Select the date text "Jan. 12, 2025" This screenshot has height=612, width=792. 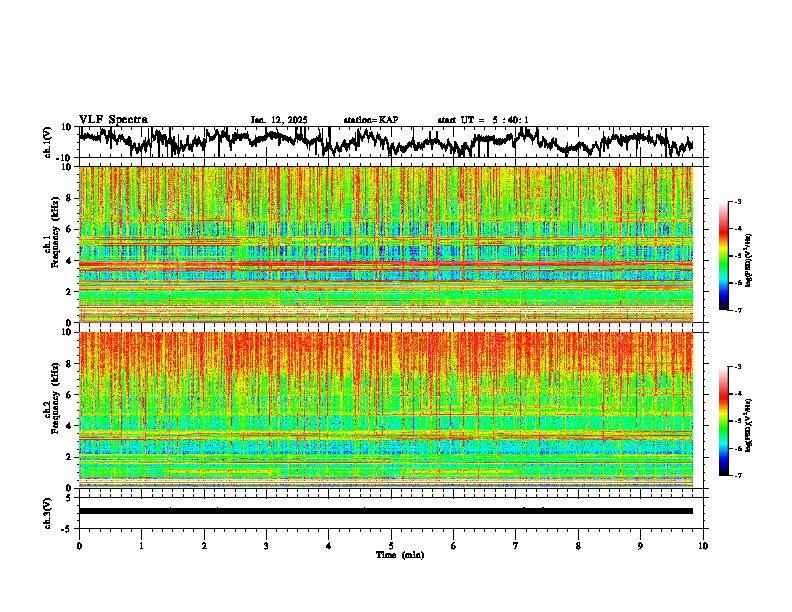(x=279, y=120)
